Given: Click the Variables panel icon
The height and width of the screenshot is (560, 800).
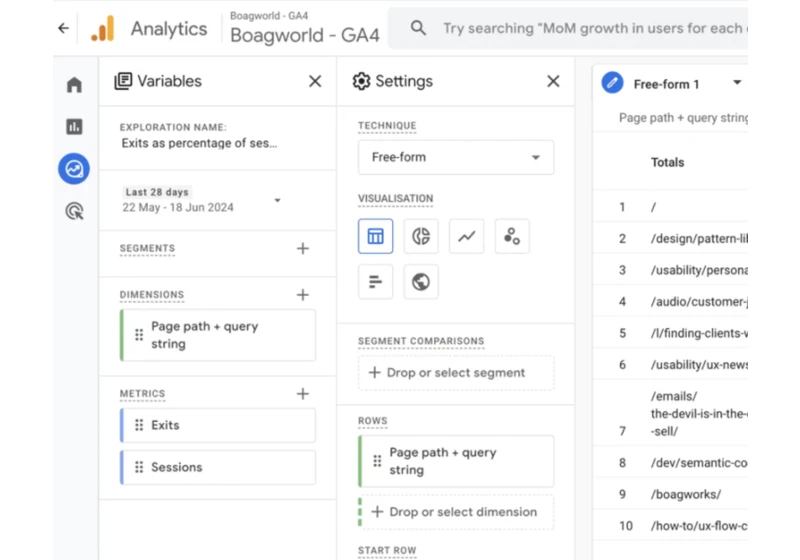Looking at the screenshot, I should pos(123,81).
